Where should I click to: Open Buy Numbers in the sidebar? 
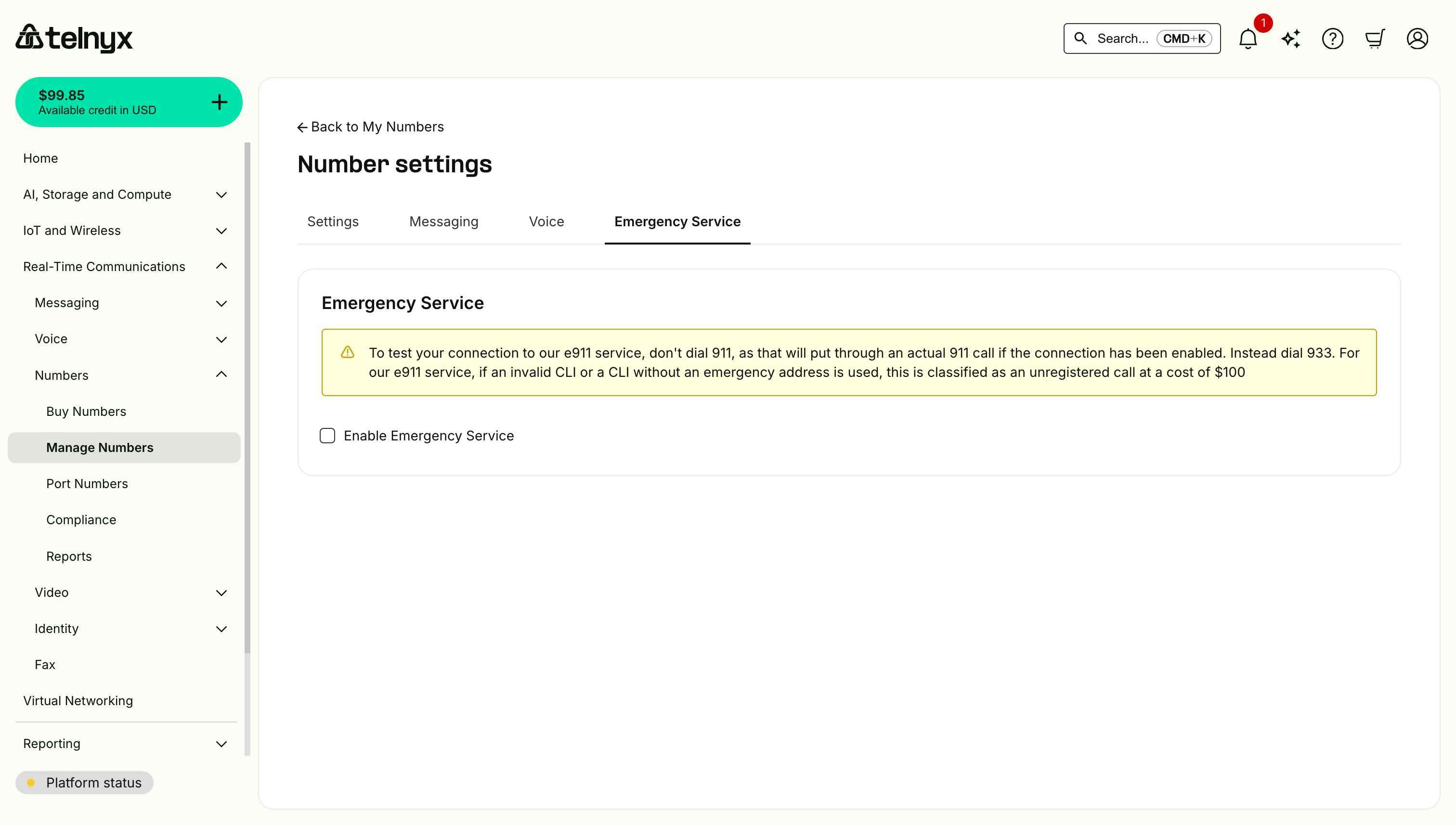pos(86,412)
